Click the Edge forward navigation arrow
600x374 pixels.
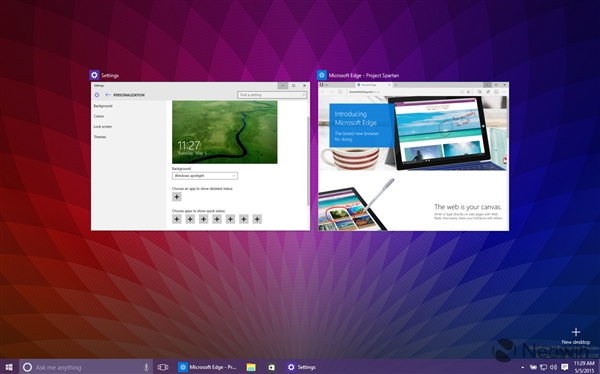tap(331, 92)
